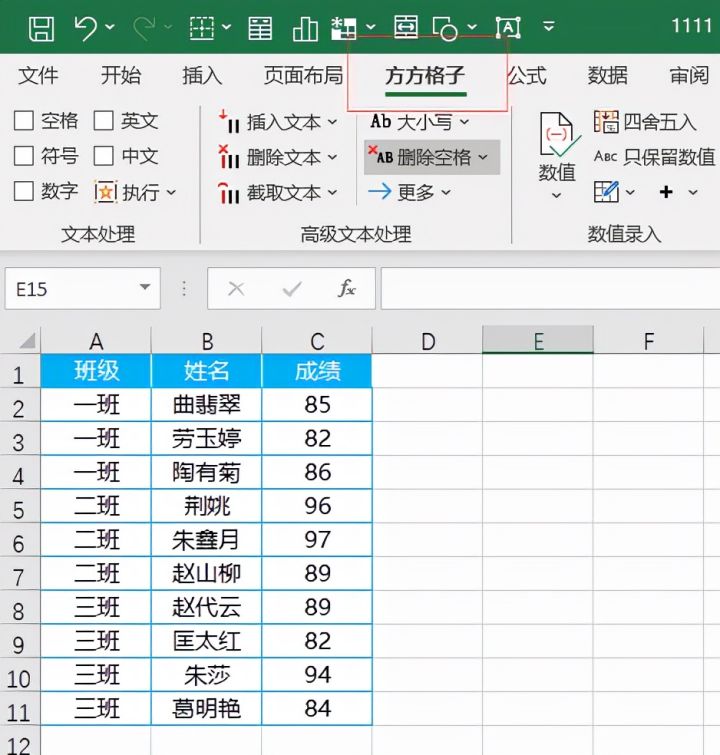This screenshot has height=755, width=720.
Task: Open undo history dropdown arrow
Action: point(110,27)
